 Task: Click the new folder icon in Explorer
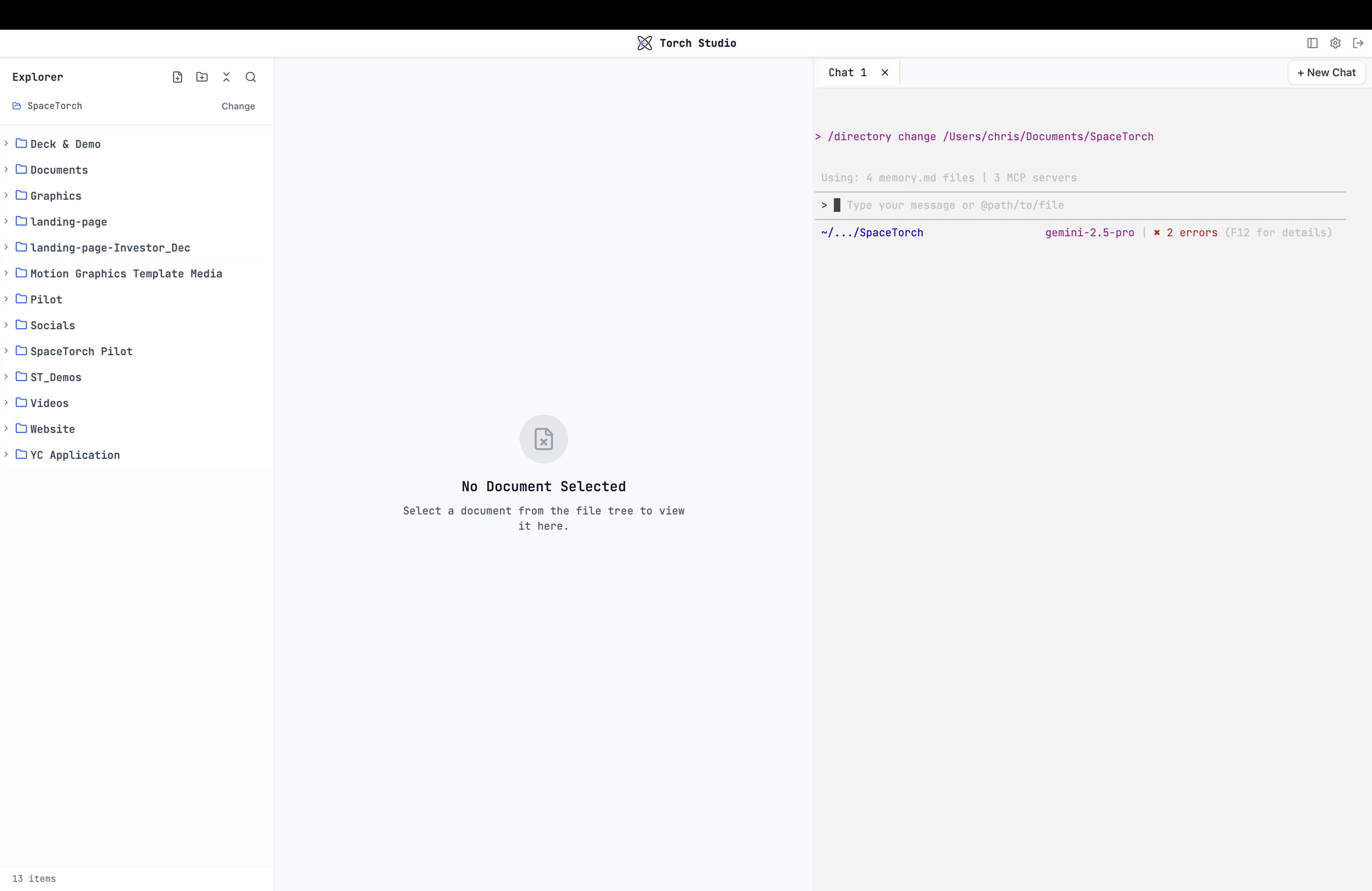(202, 77)
